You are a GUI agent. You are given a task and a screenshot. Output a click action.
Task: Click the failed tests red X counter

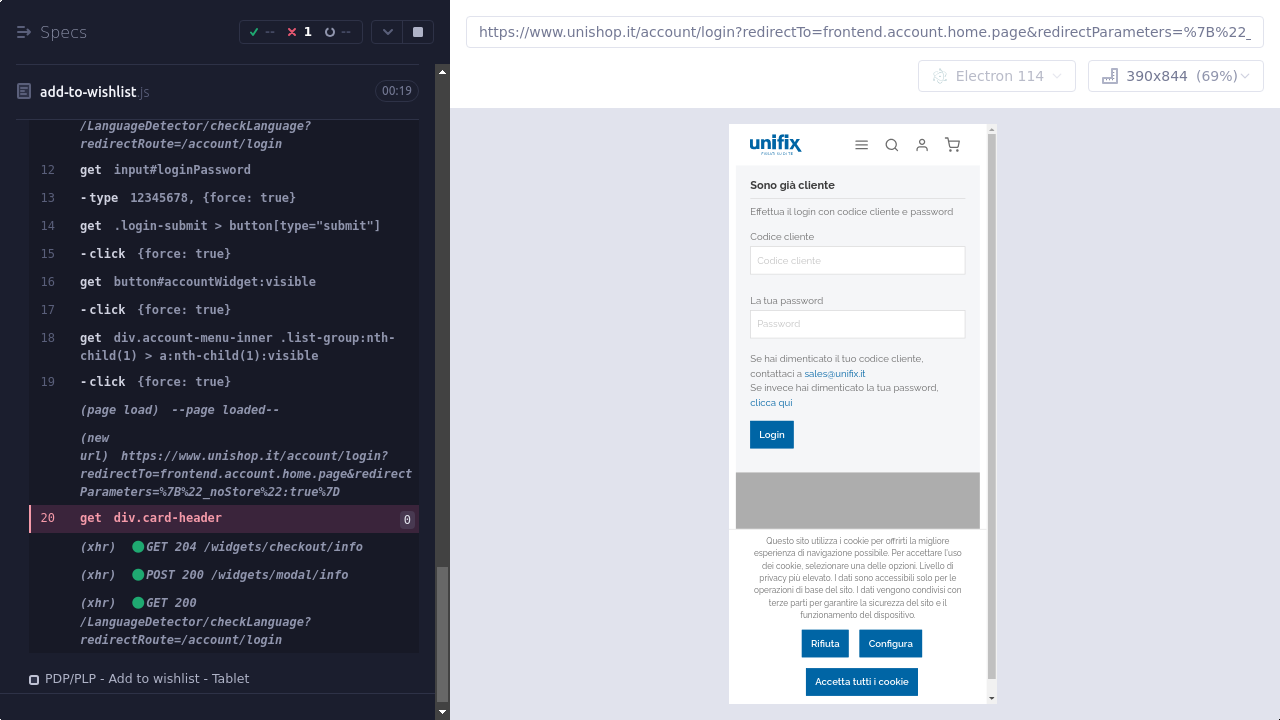pos(299,32)
